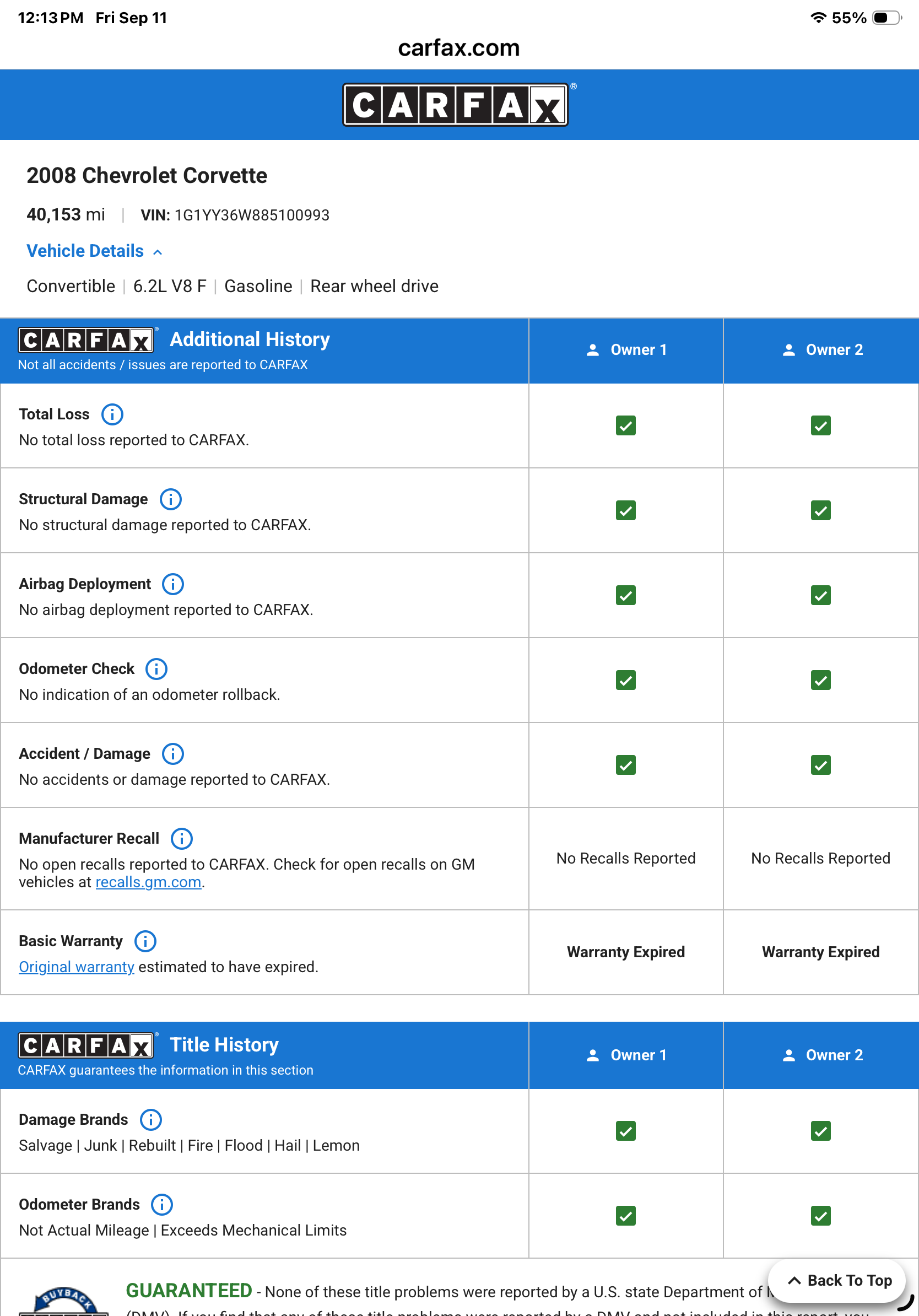The image size is (919, 1316).
Task: Open the recalls.gm.com link
Action: point(148,882)
